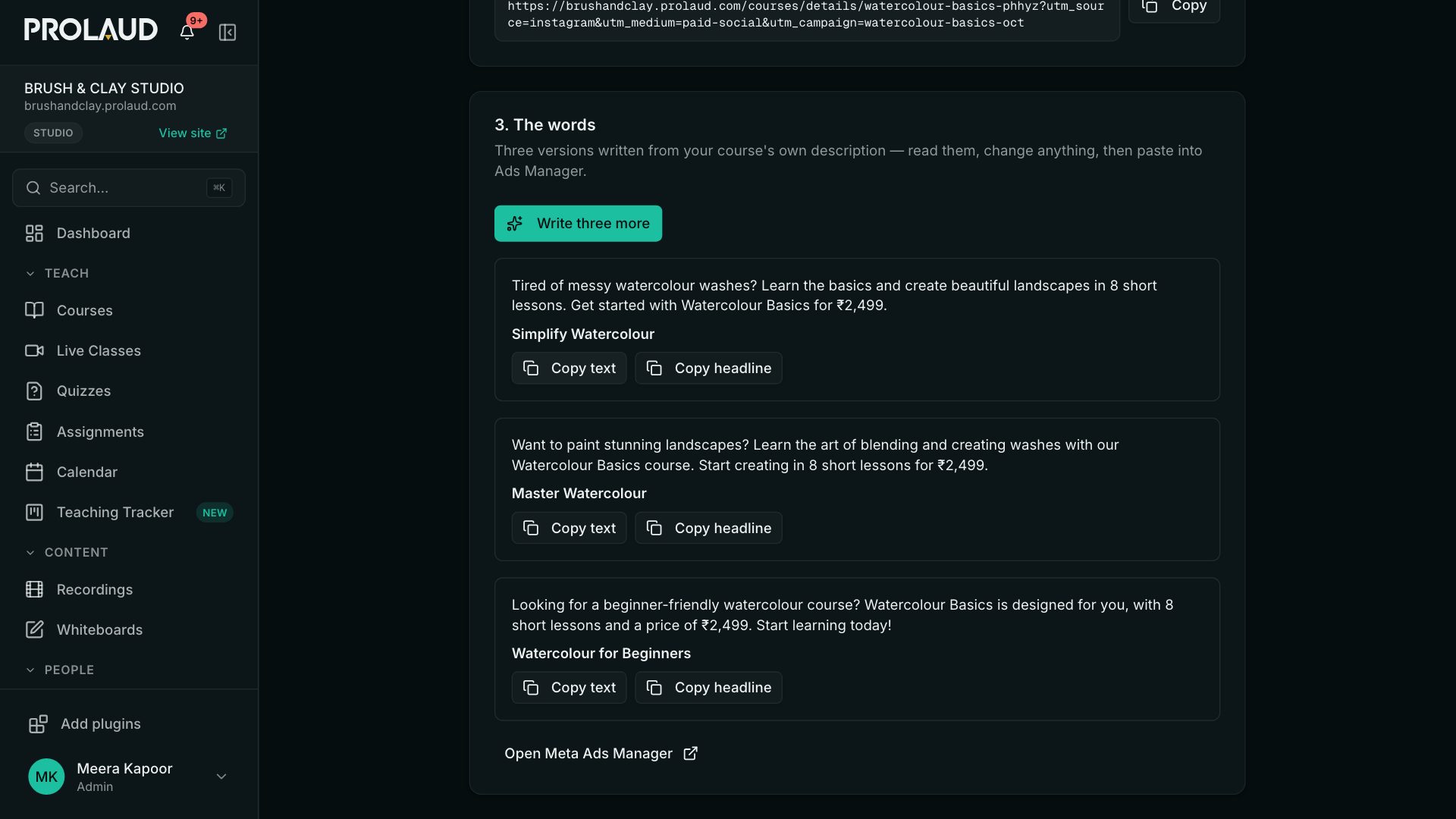Click the Whiteboards pencil icon

pos(34,629)
